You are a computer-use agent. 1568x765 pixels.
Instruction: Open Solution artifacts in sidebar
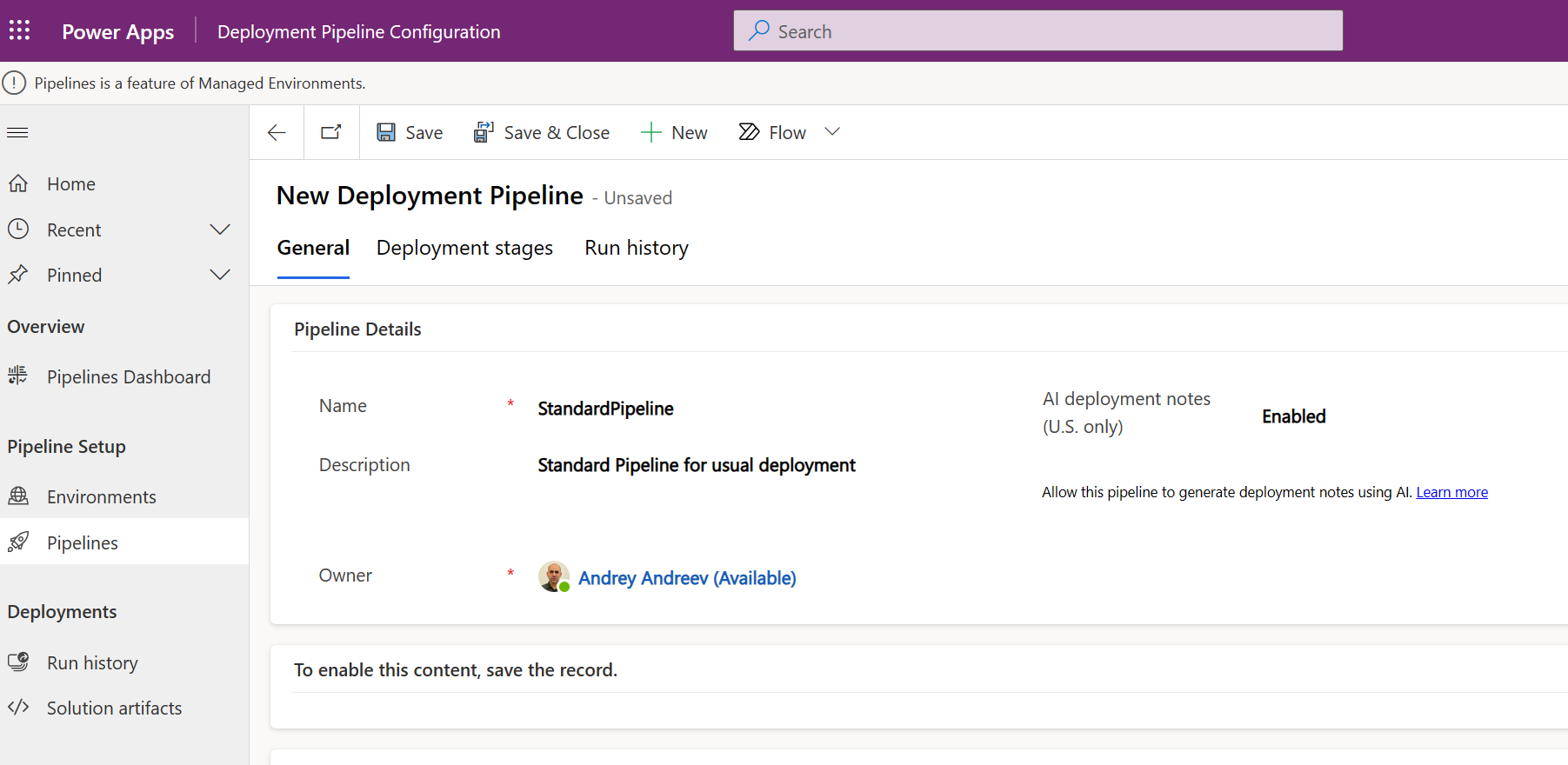click(x=114, y=708)
